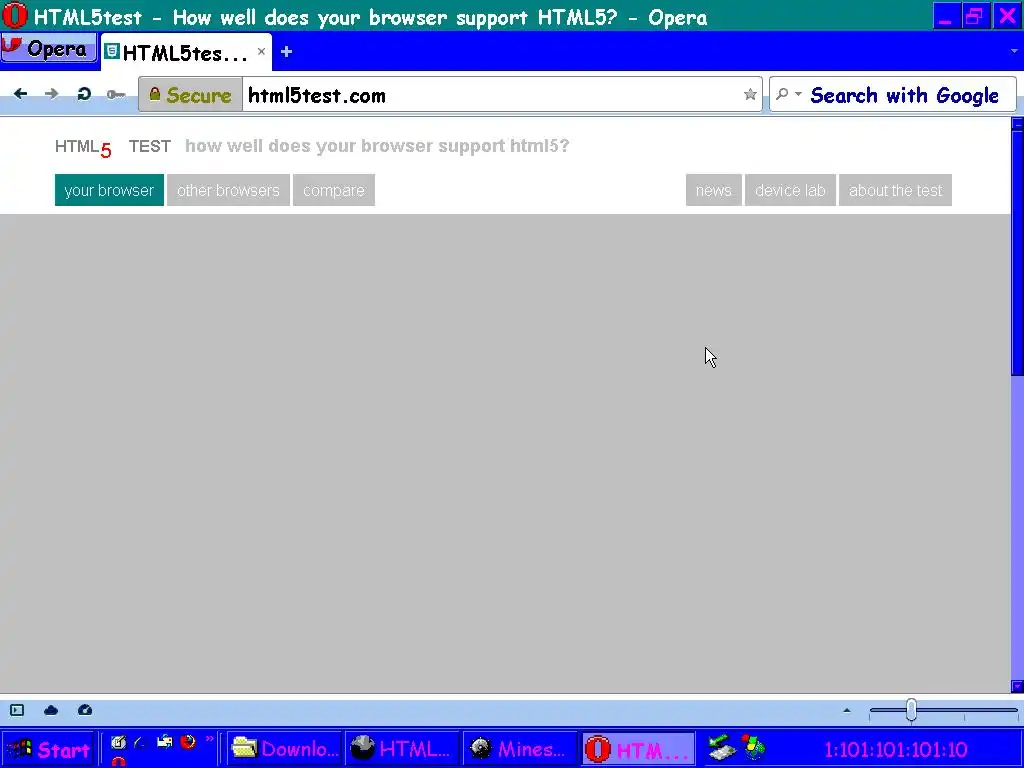
Task: Switch to Downloads taskbar window
Action: (x=284, y=748)
